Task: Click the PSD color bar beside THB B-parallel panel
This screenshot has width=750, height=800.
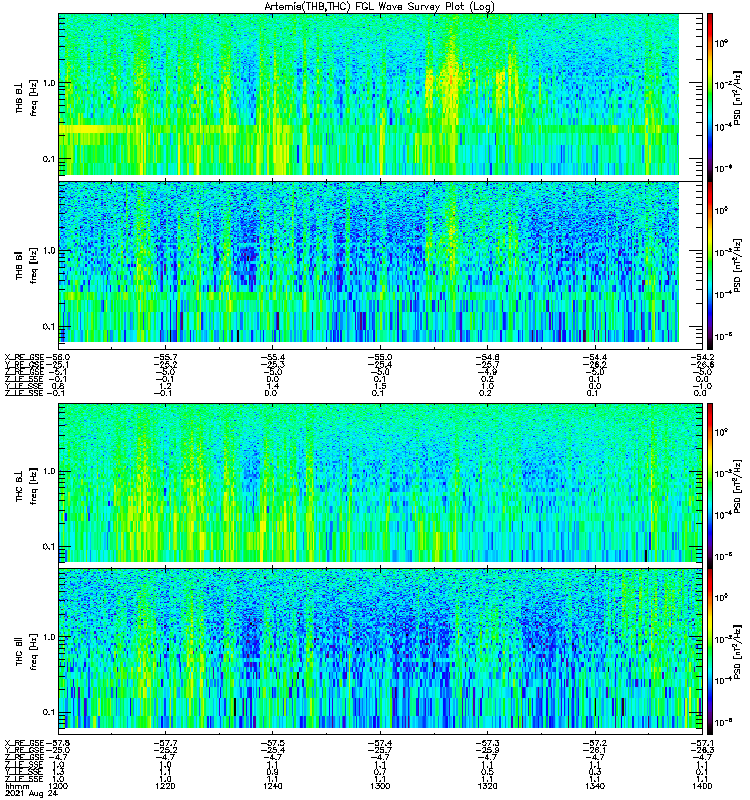Action: (710, 265)
